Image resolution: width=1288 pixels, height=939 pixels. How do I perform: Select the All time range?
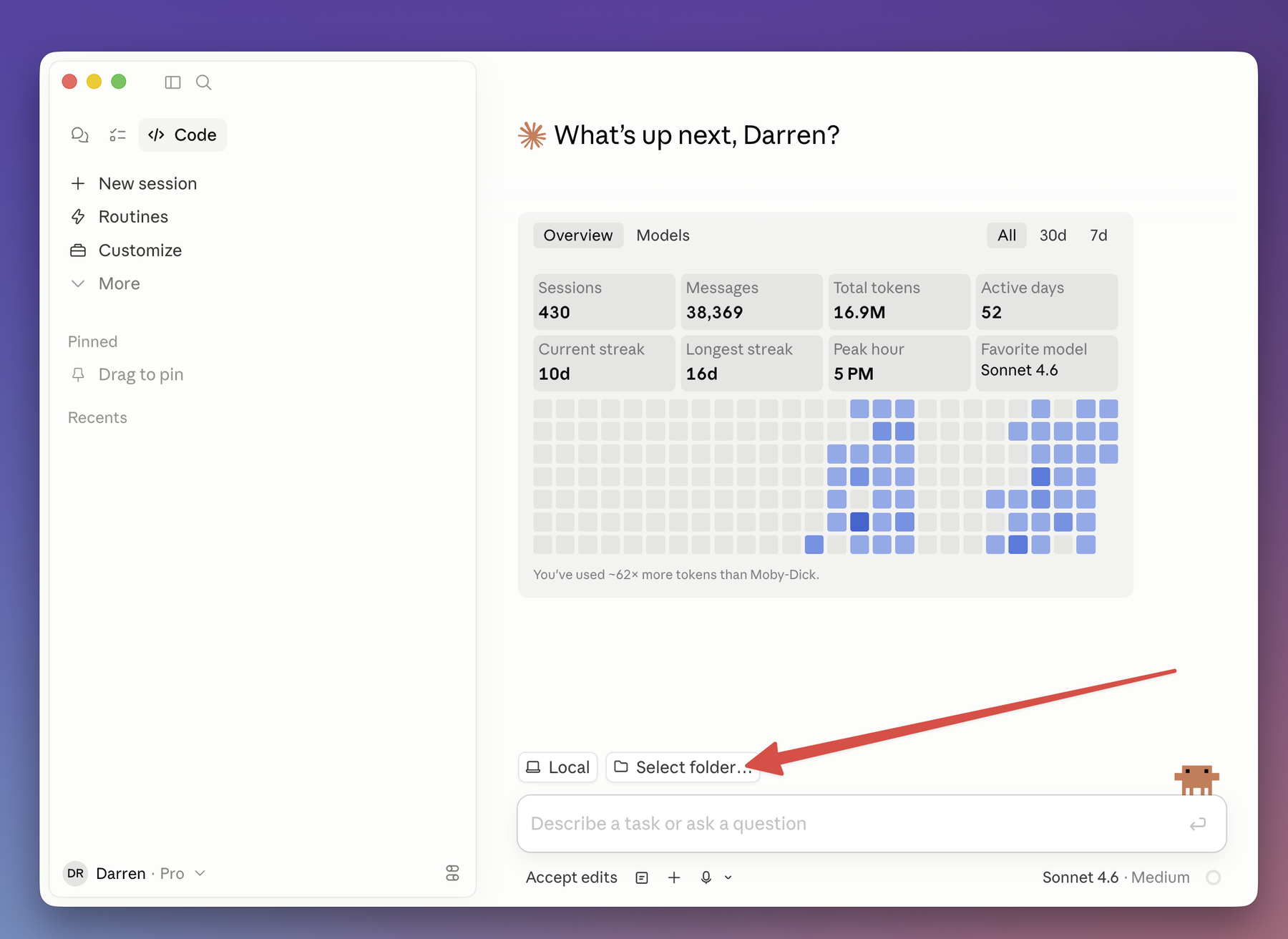click(x=1007, y=235)
